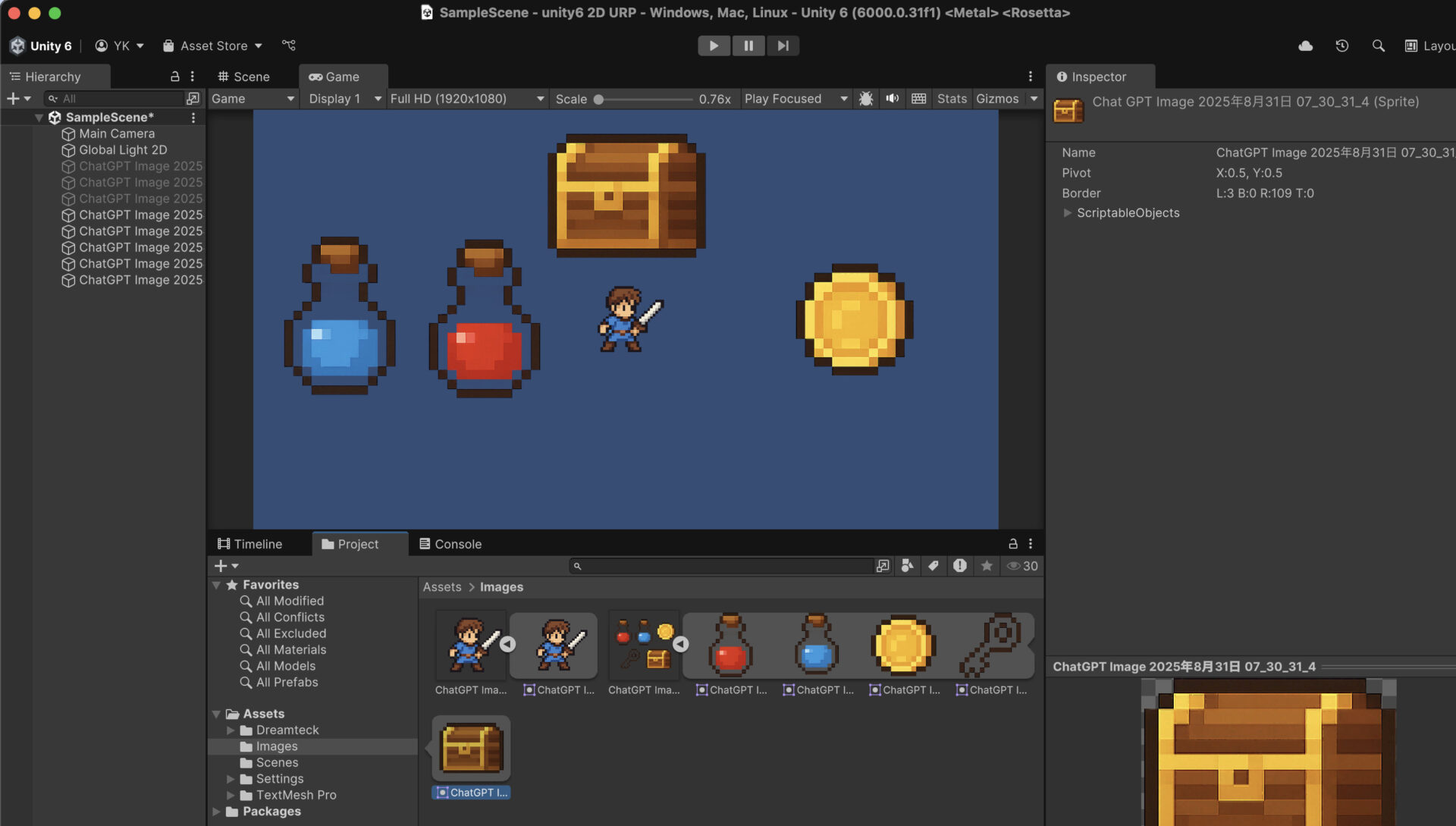Click Search by Type icon
Screen dimensions: 1456x826
pos(907,566)
